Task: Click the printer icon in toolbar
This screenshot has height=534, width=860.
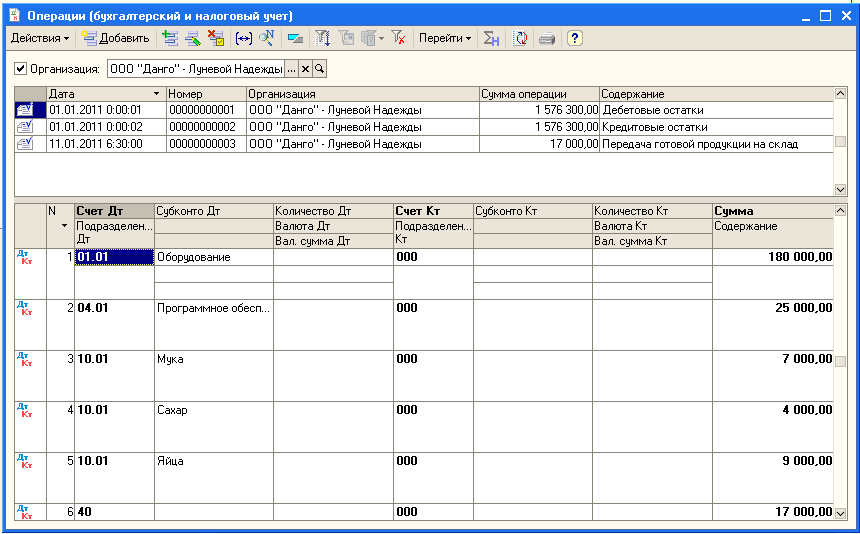Action: click(547, 38)
